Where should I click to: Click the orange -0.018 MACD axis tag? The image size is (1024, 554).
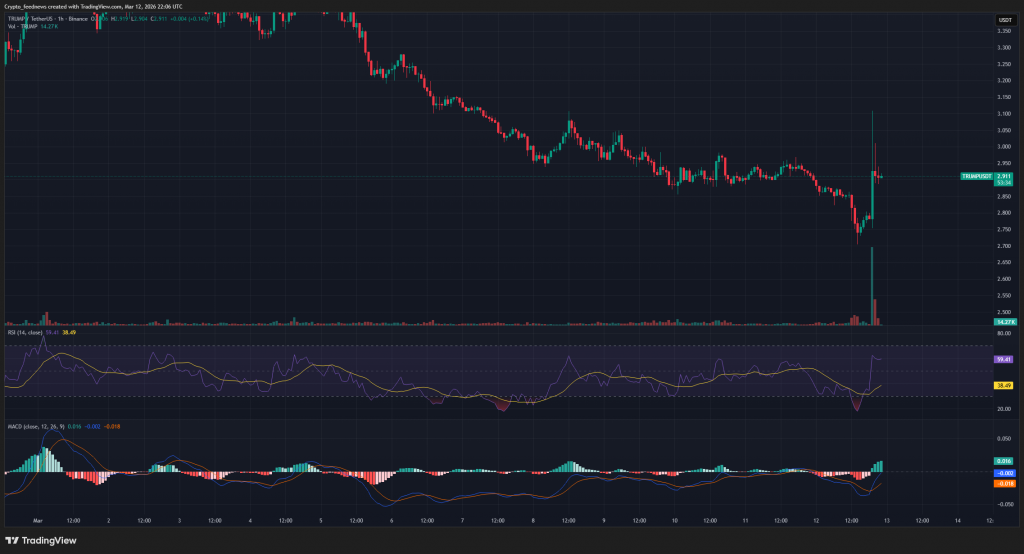pos(1005,483)
